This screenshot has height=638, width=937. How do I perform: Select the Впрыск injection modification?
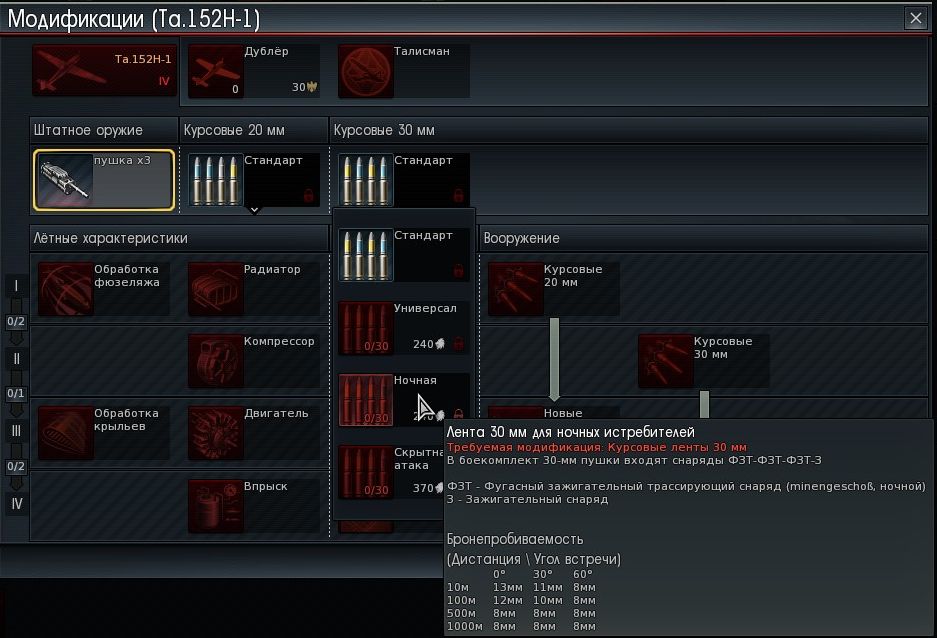pyautogui.click(x=215, y=506)
